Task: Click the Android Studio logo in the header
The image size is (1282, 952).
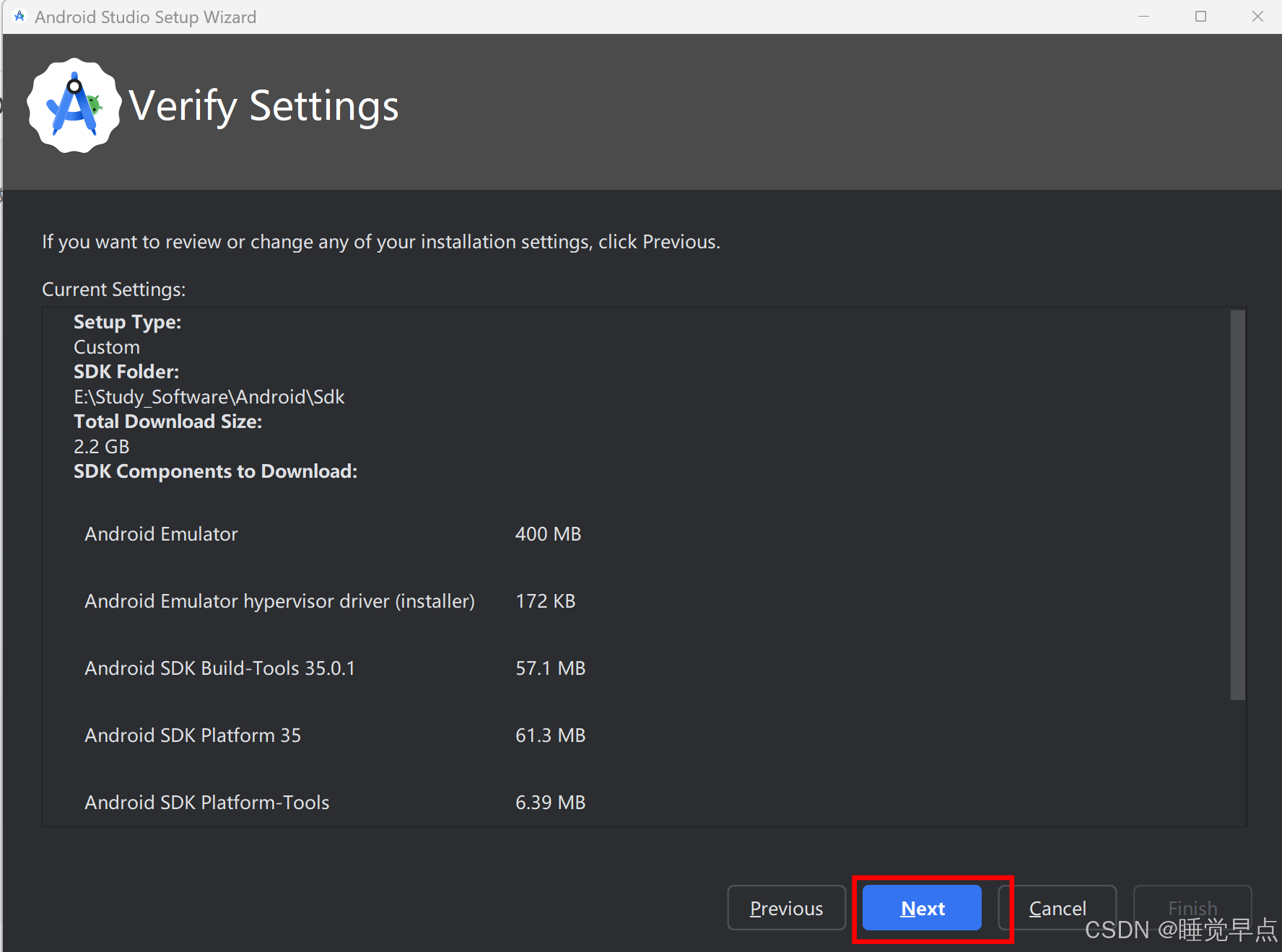Action: [x=73, y=105]
